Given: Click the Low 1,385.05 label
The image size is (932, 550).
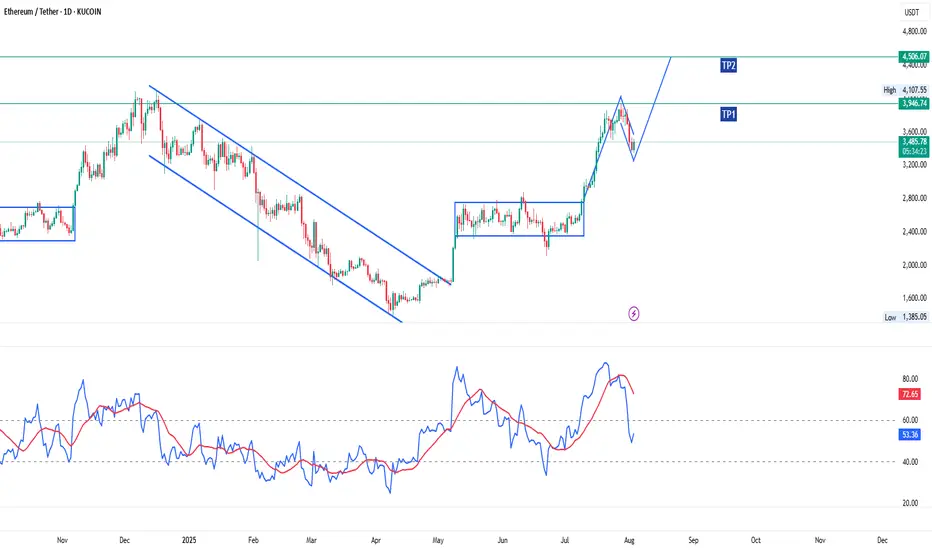Looking at the screenshot, I should tap(905, 317).
